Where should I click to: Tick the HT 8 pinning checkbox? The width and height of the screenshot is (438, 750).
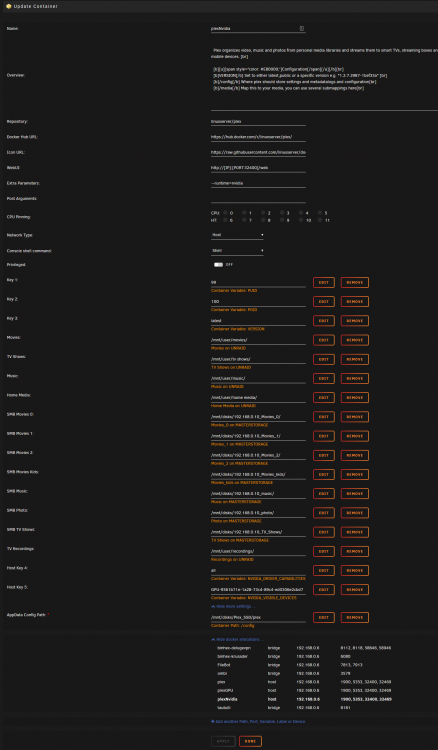tap(263, 221)
